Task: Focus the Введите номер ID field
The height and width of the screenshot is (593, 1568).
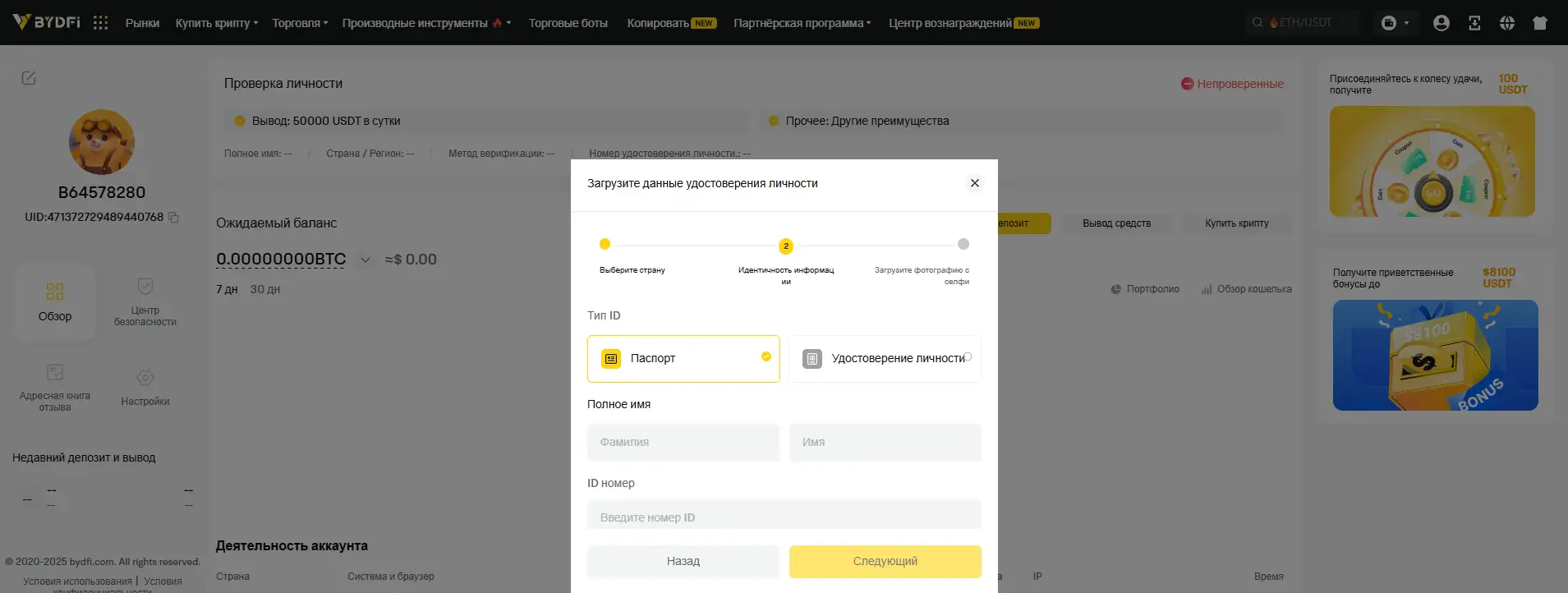Action: (784, 517)
